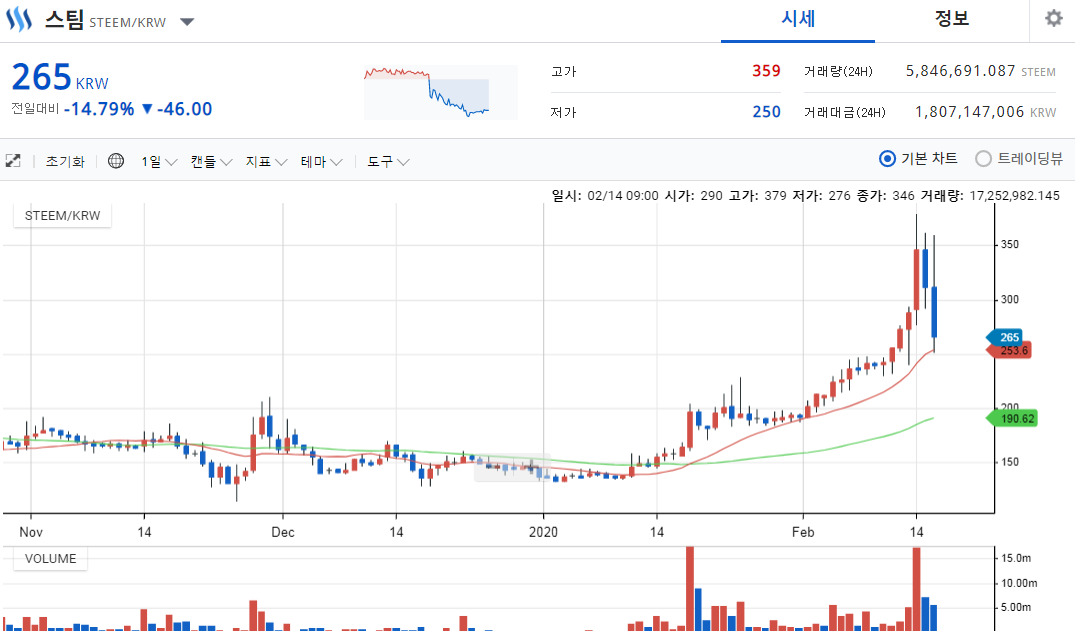Click the 저가 250 low price value
Viewport: 1075px width, 633px height.
pos(766,112)
